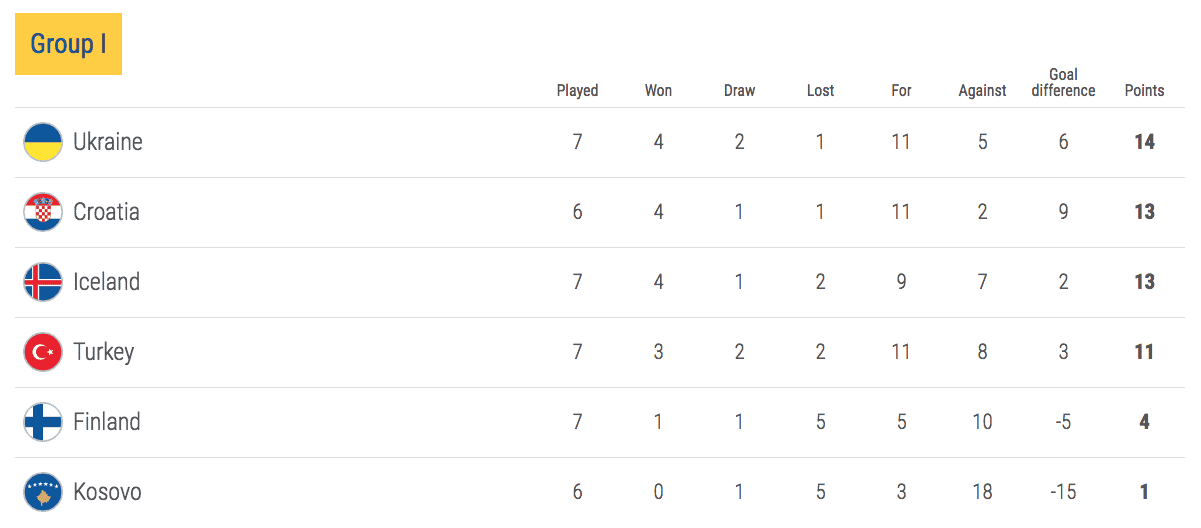Click the Goal difference column header
Viewport: 1201px width, 528px height.
1063,82
